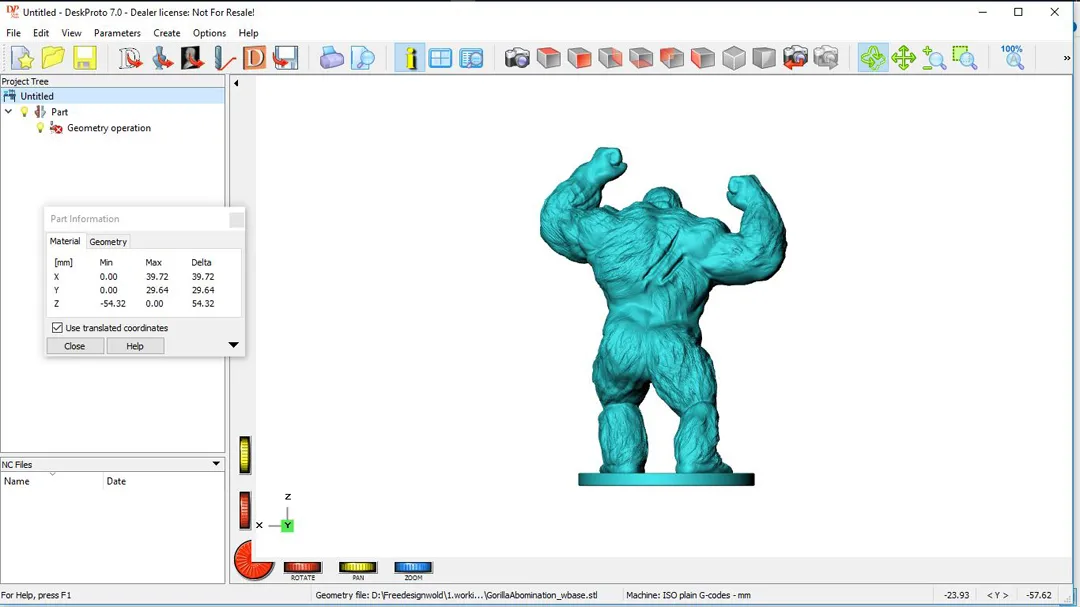Image resolution: width=1080 pixels, height=607 pixels.
Task: Open the Edit menu
Action: tap(41, 33)
